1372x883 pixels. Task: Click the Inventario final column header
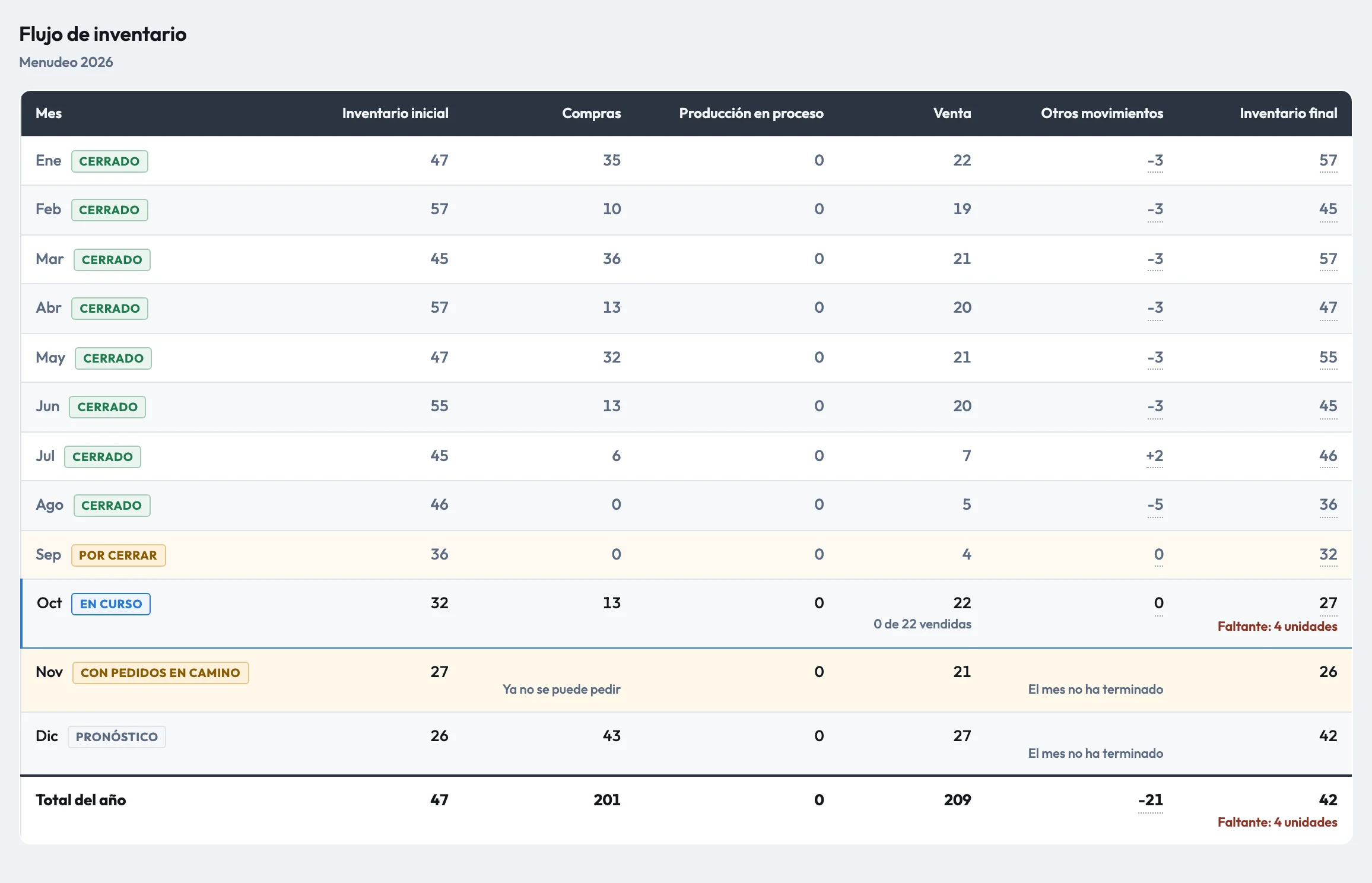click(x=1288, y=113)
